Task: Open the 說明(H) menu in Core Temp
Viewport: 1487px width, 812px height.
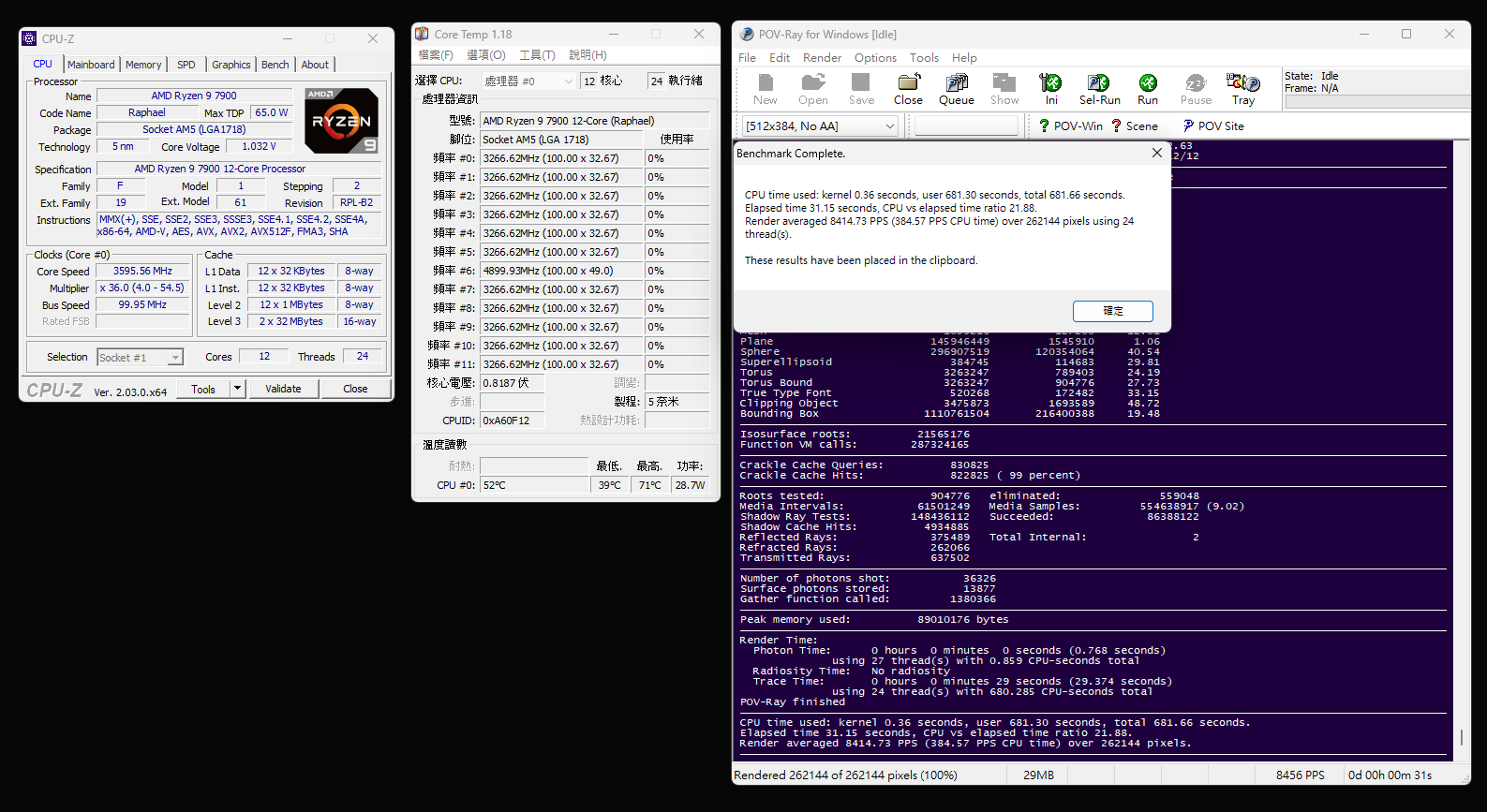Action: pyautogui.click(x=587, y=55)
